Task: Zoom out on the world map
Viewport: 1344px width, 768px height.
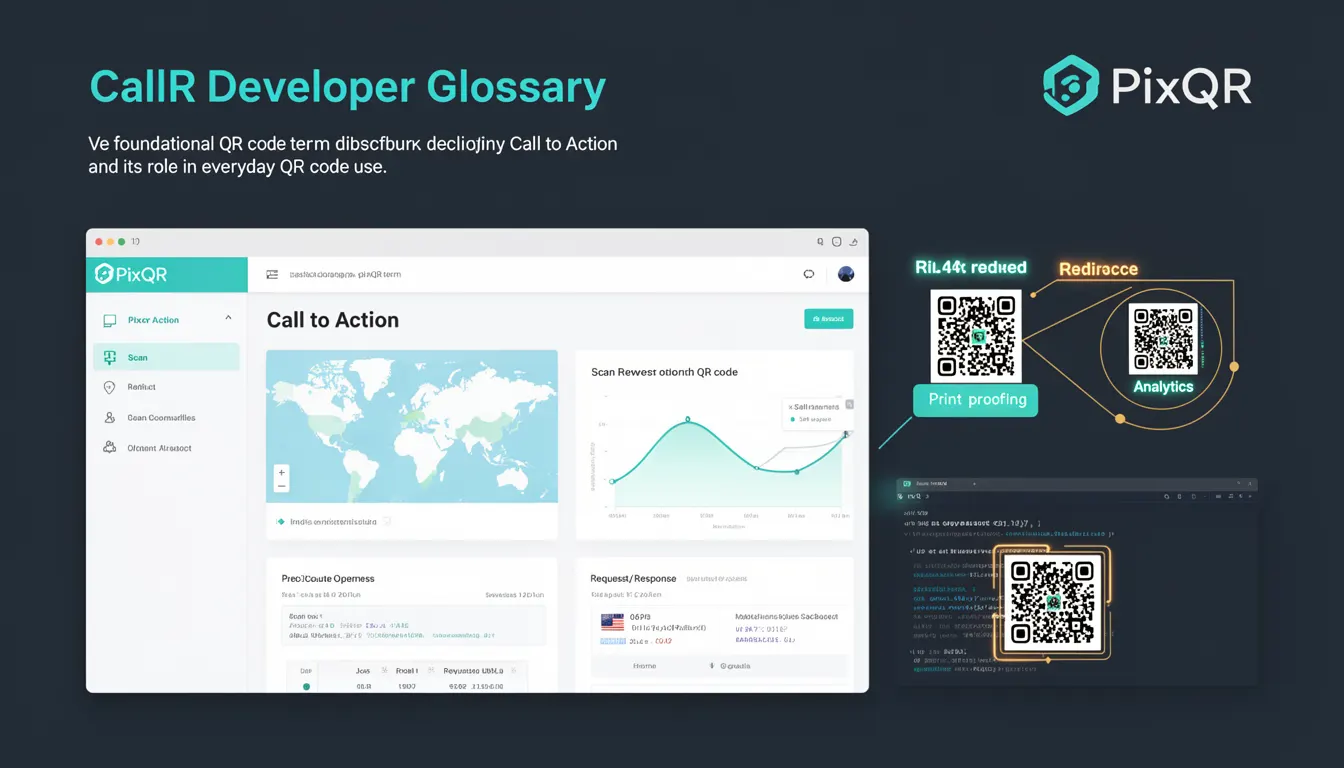Action: 281,486
